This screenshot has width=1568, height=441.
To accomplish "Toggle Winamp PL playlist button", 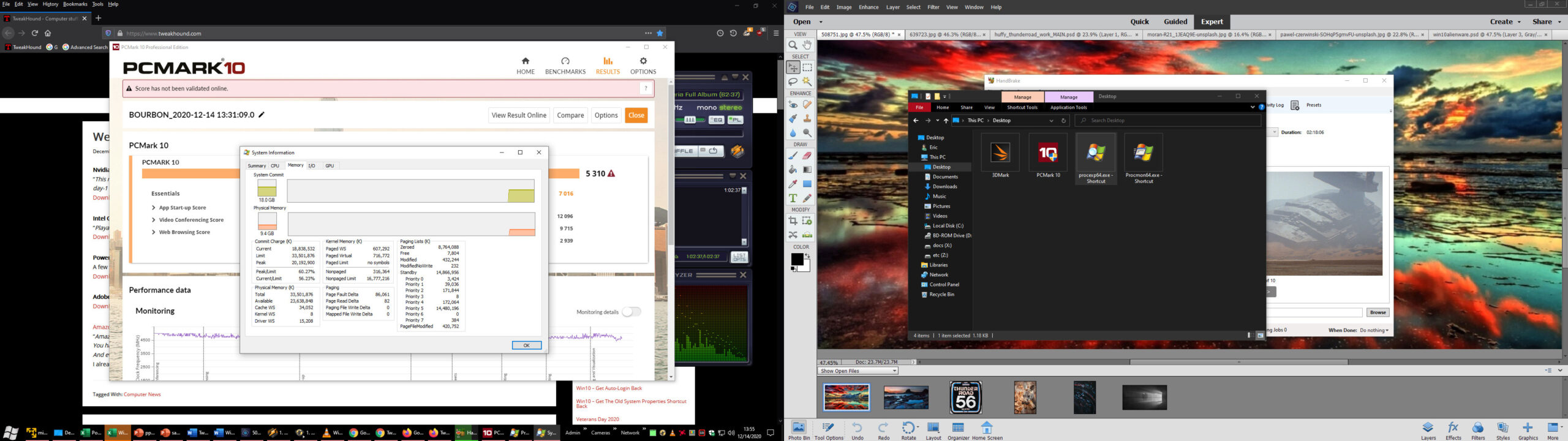I will click(x=735, y=120).
